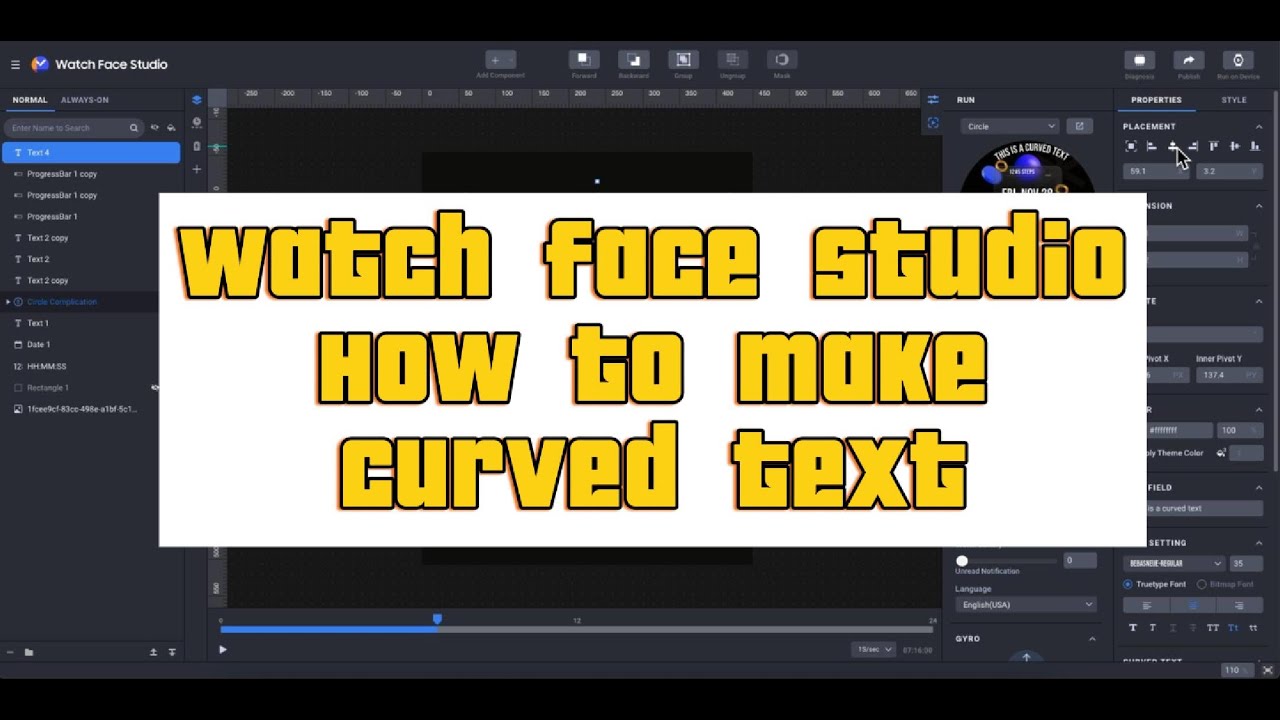The height and width of the screenshot is (720, 1280).
Task: Click the hex color field #ffffffff
Action: 1180,430
